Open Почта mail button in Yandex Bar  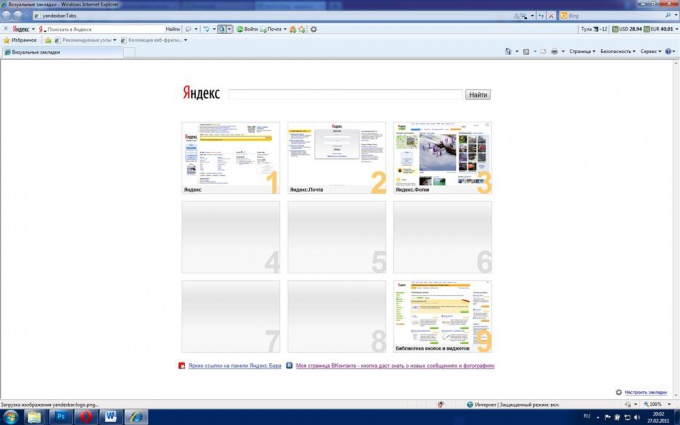[271, 29]
